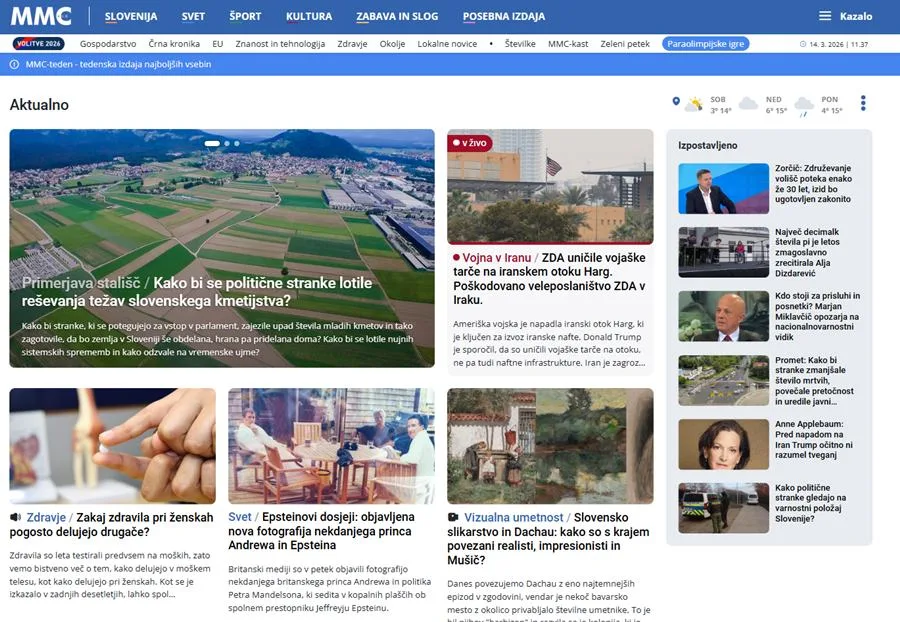Open the weather three-dot options menu

pos(863,103)
